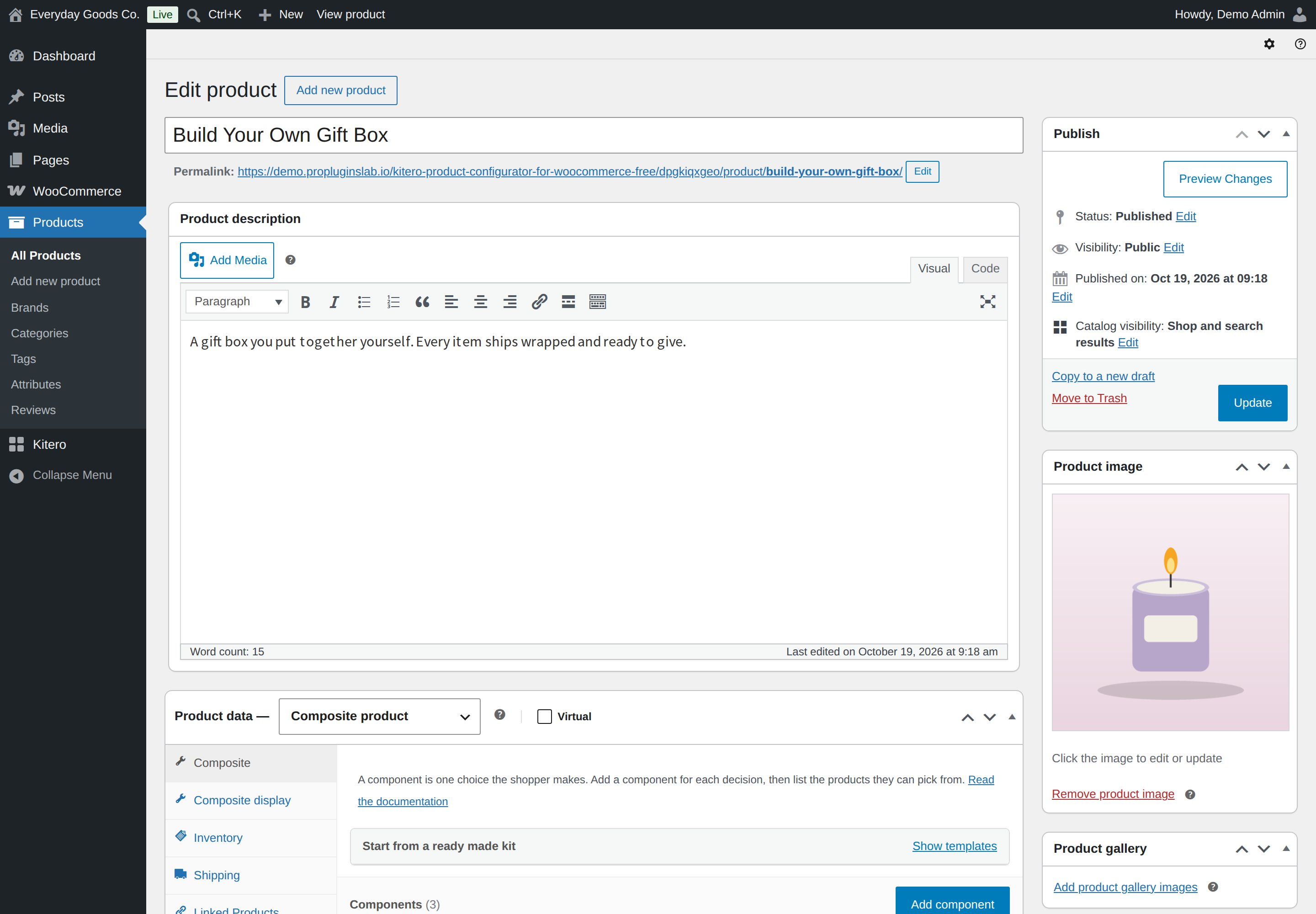Enable the Virtual checkbox
This screenshot has width=1316, height=914.
pyautogui.click(x=544, y=717)
